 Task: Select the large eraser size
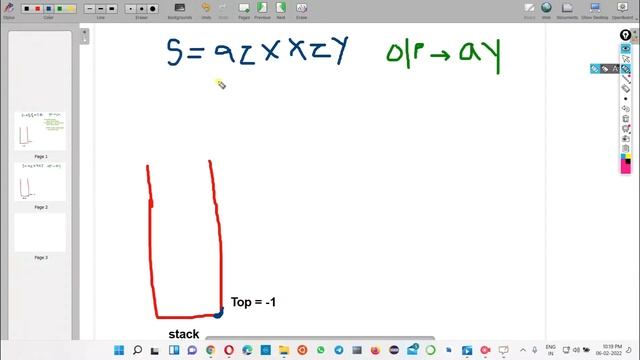[x=153, y=9]
